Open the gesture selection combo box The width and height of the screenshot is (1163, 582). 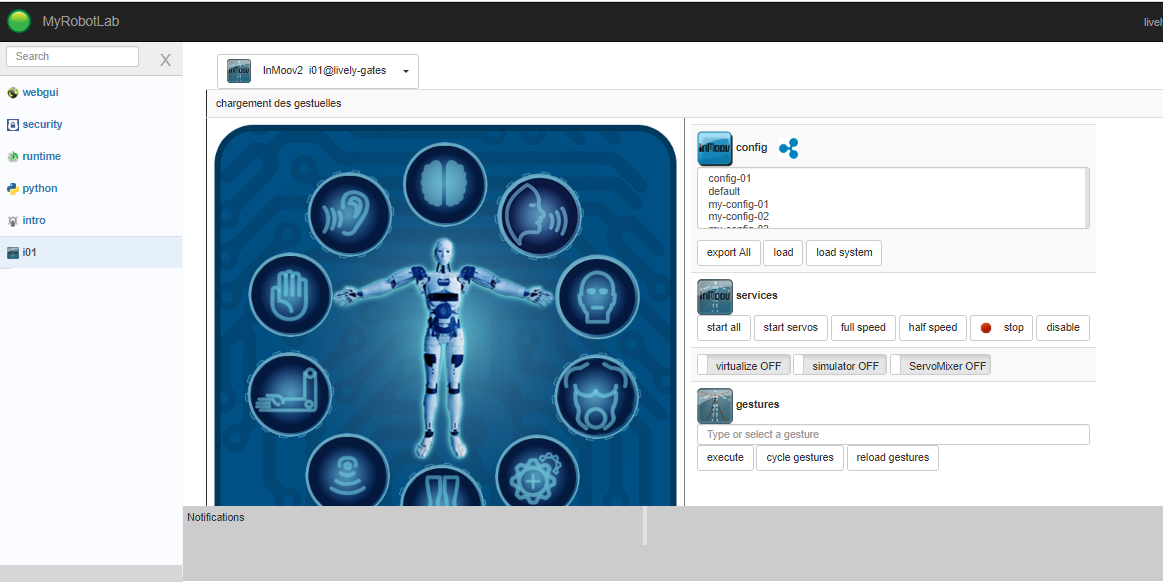click(892, 435)
